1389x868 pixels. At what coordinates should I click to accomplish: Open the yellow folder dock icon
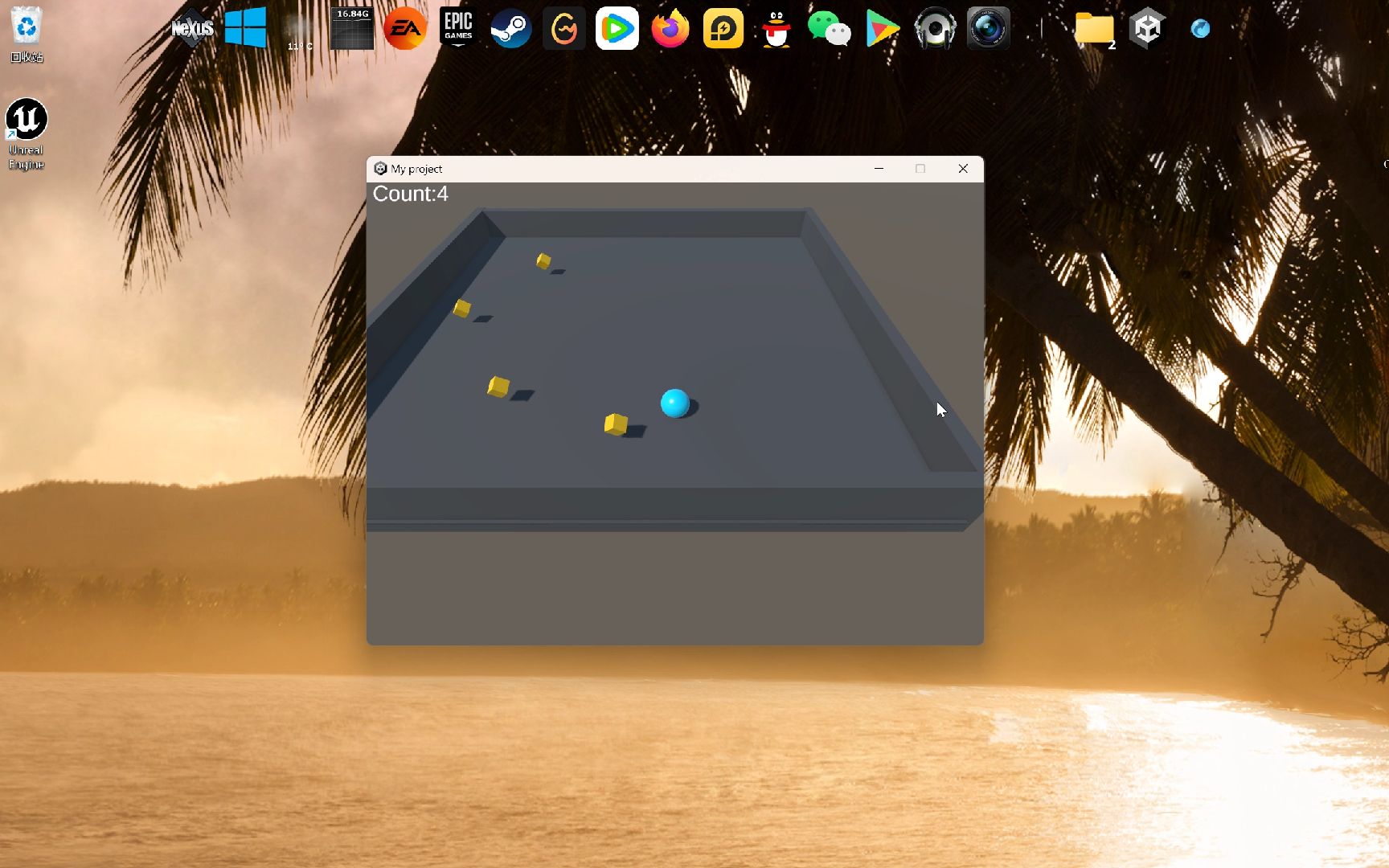1095,30
